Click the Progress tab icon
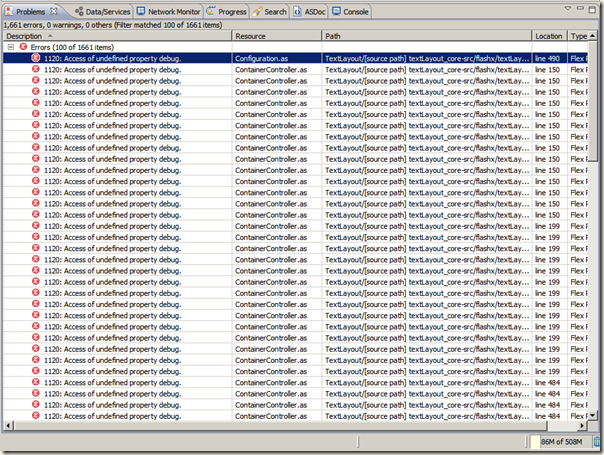The width and height of the screenshot is (604, 455). point(211,12)
